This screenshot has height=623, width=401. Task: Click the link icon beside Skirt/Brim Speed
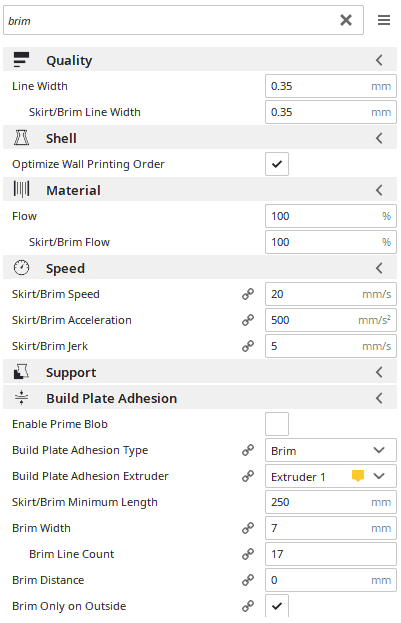(248, 294)
